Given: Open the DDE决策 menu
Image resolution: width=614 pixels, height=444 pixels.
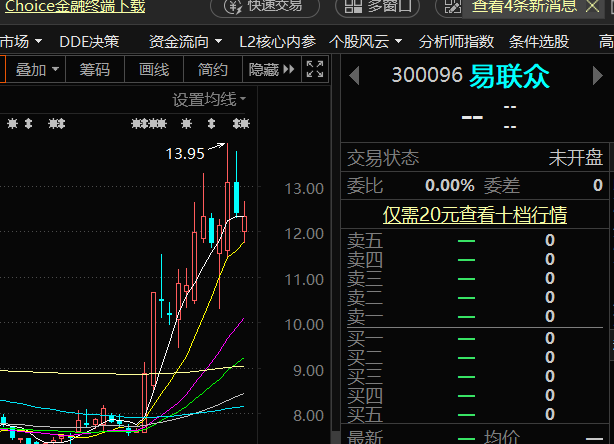Looking at the screenshot, I should pyautogui.click(x=89, y=42).
